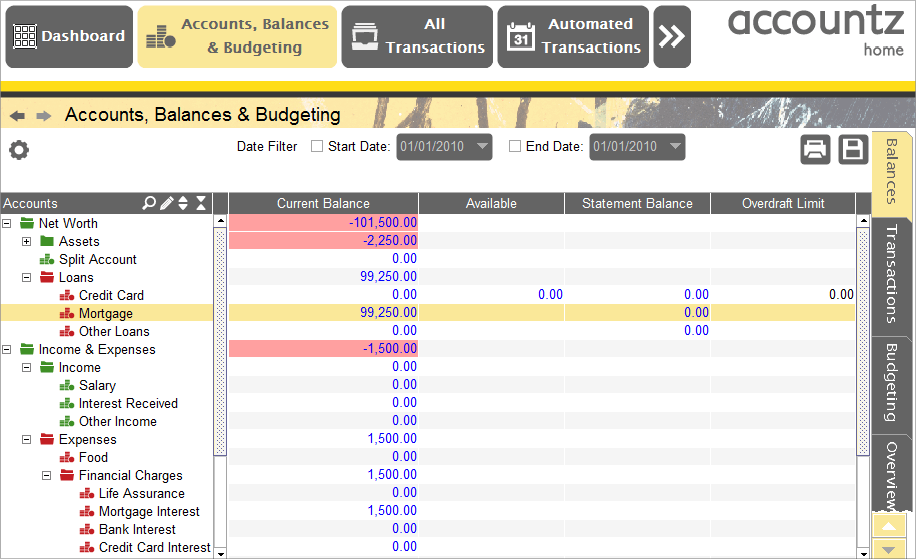Select the Net Worth folder icon

[27, 223]
